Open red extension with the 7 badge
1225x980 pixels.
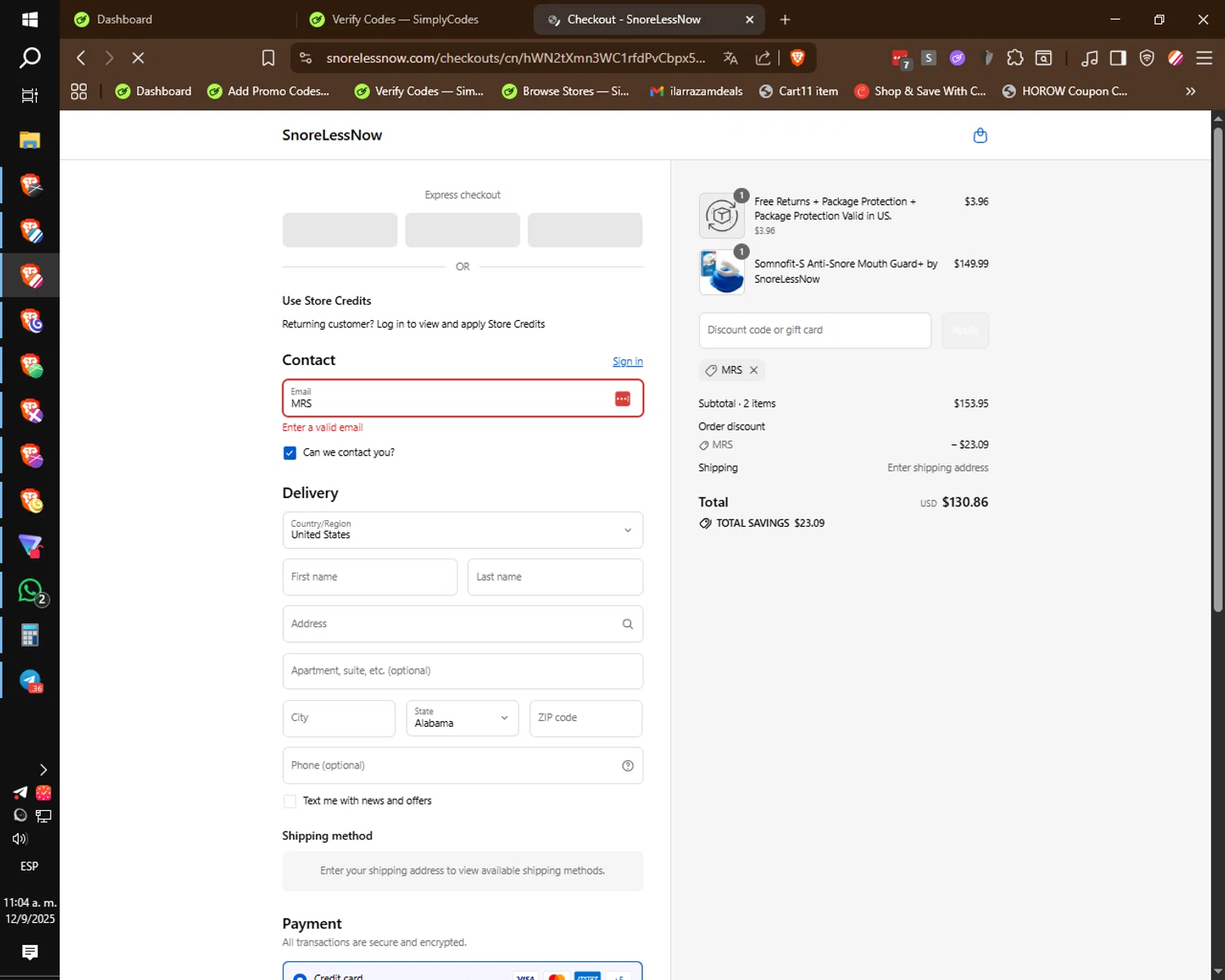[900, 58]
